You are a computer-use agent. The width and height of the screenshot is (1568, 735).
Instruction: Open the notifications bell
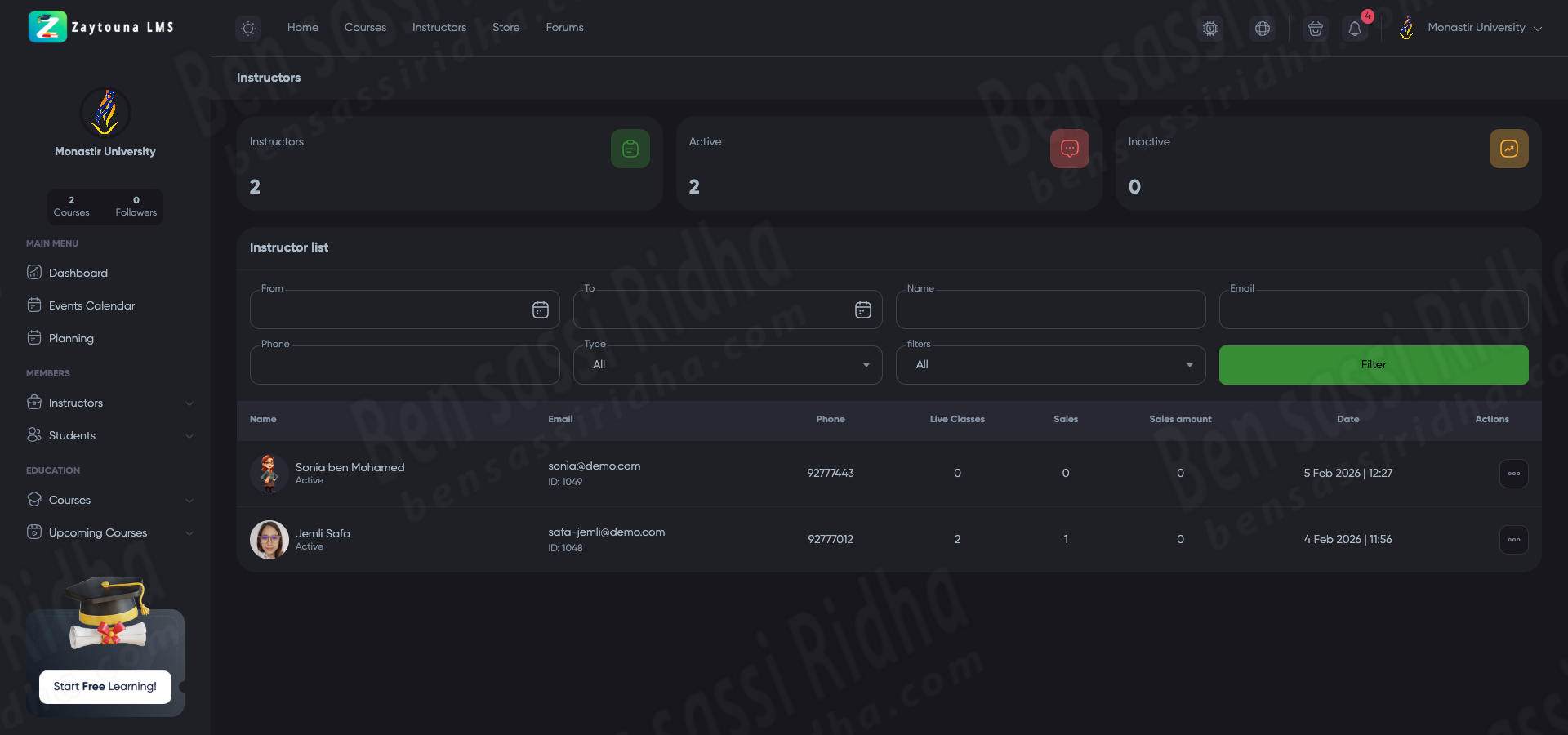pyautogui.click(x=1355, y=29)
